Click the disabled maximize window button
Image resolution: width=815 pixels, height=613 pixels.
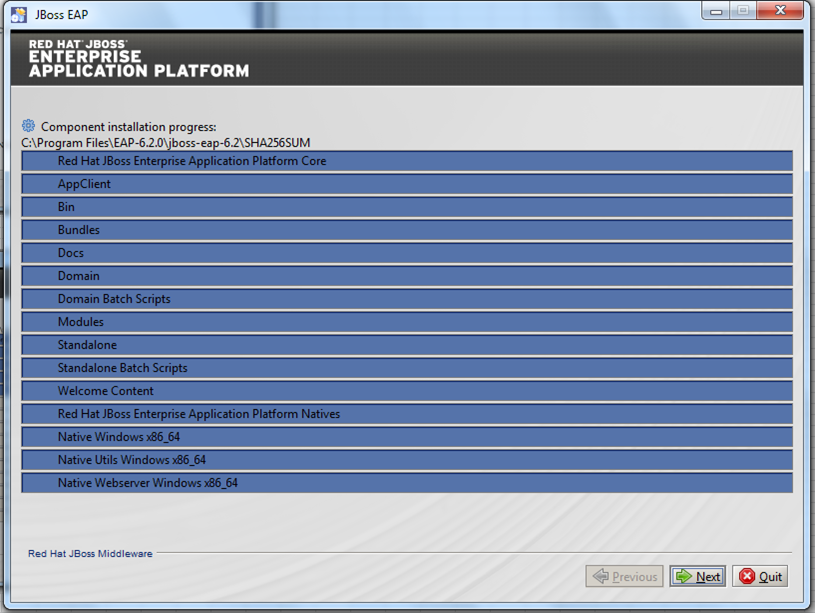[743, 11]
